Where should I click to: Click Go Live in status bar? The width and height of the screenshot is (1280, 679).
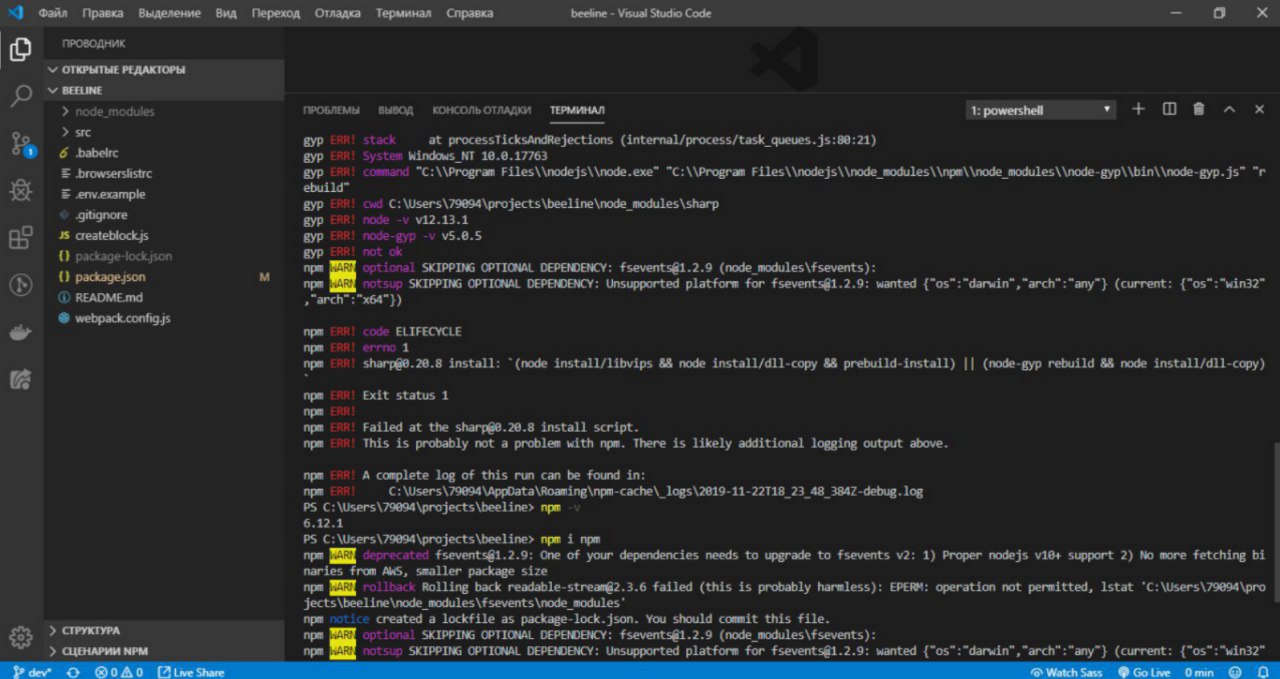pyautogui.click(x=1144, y=672)
